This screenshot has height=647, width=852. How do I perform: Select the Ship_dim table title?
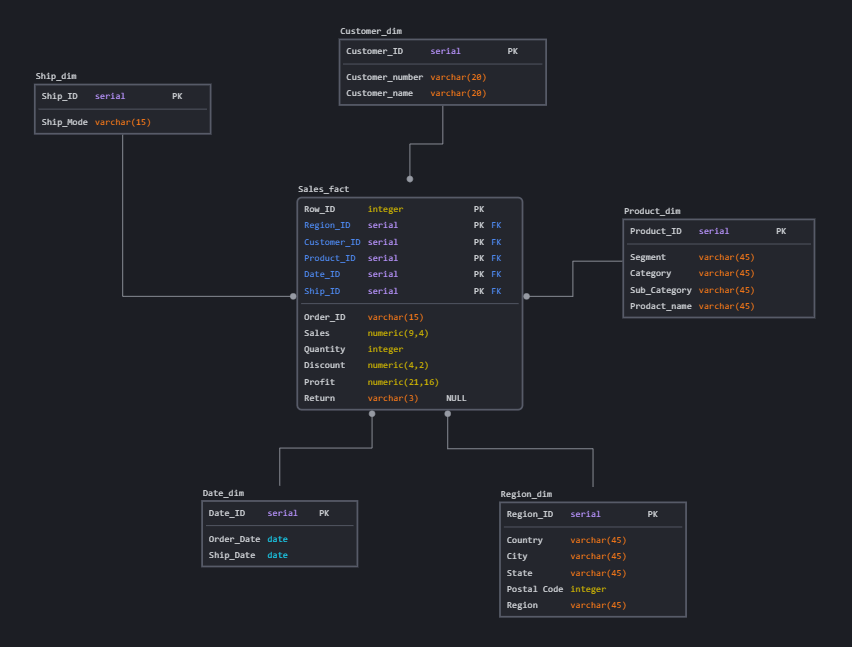(55, 75)
